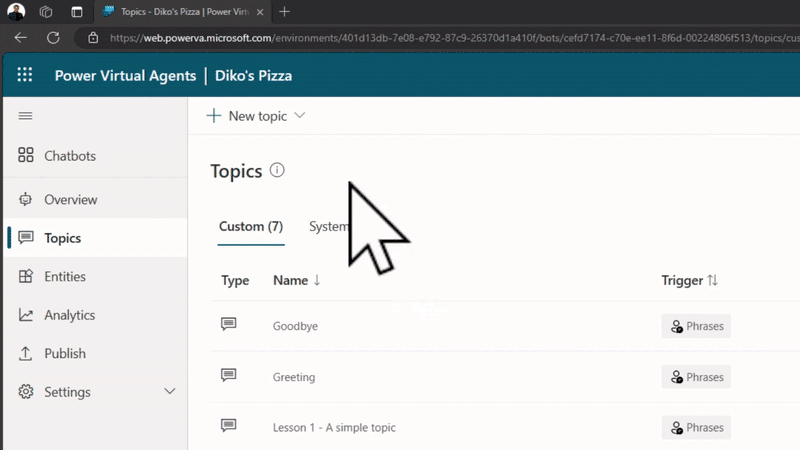
Task: Open a new browser tab
Action: (285, 12)
